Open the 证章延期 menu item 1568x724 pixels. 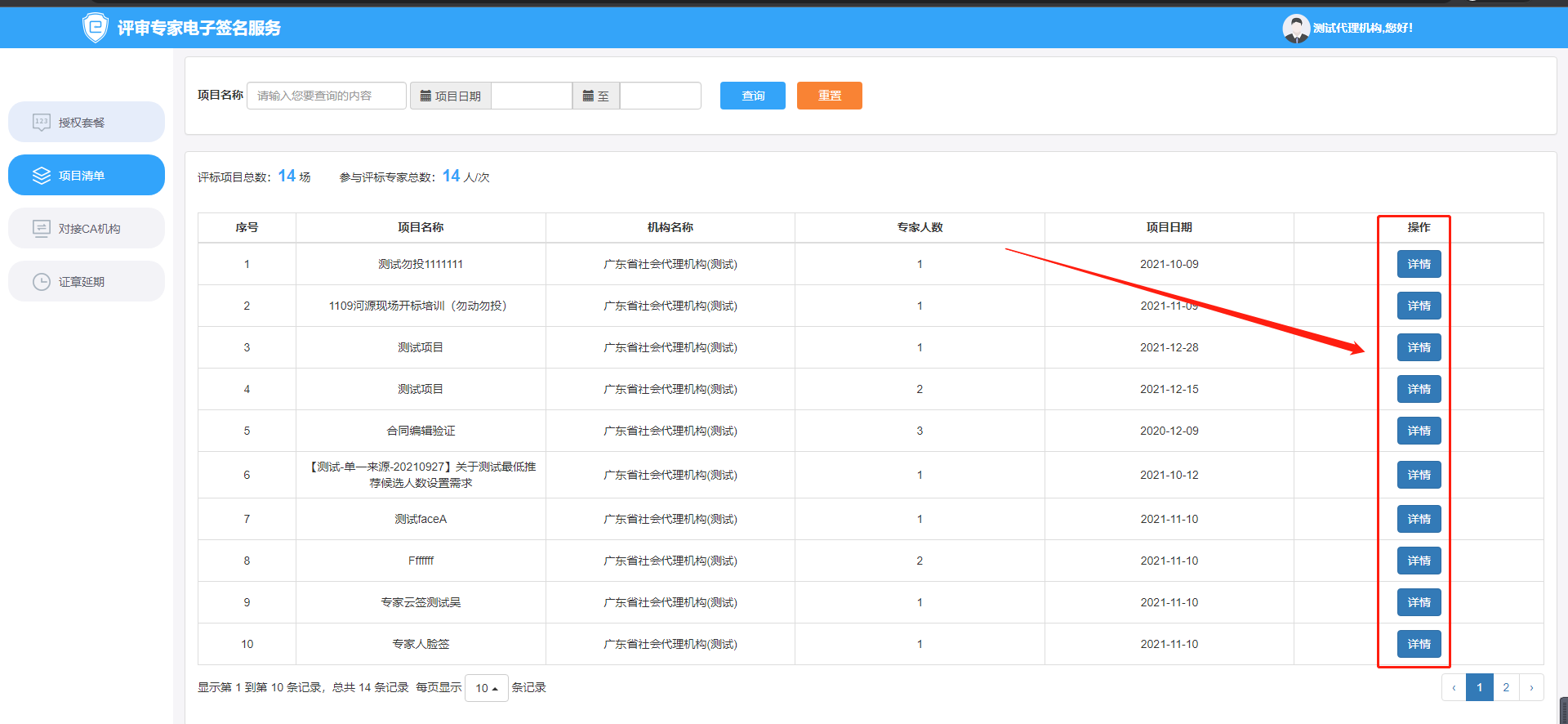pos(87,281)
